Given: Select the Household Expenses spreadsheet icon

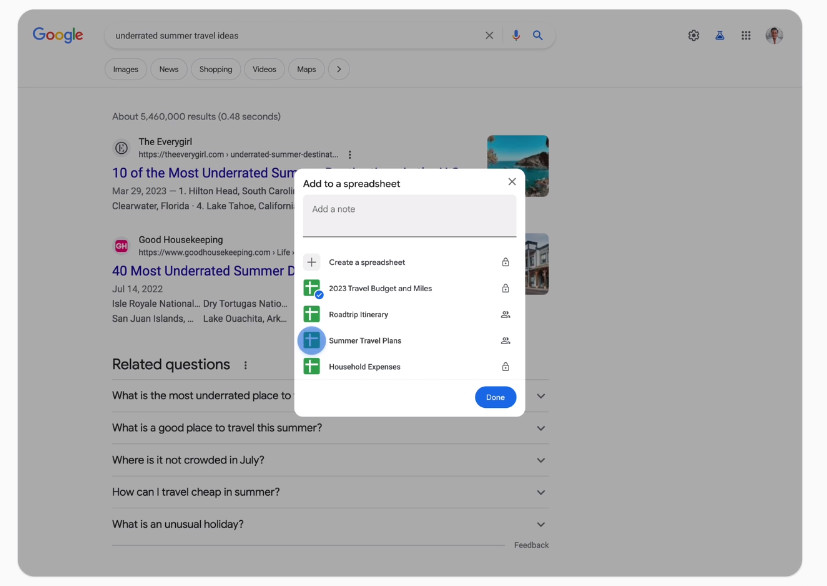Looking at the screenshot, I should click(311, 366).
